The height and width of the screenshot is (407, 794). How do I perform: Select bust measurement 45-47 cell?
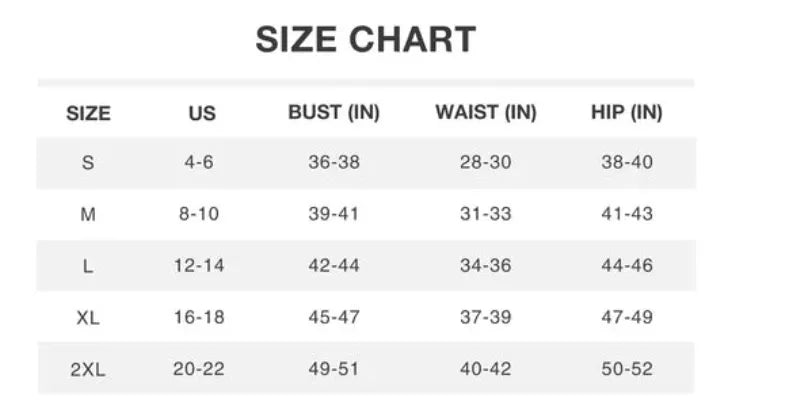tap(334, 318)
